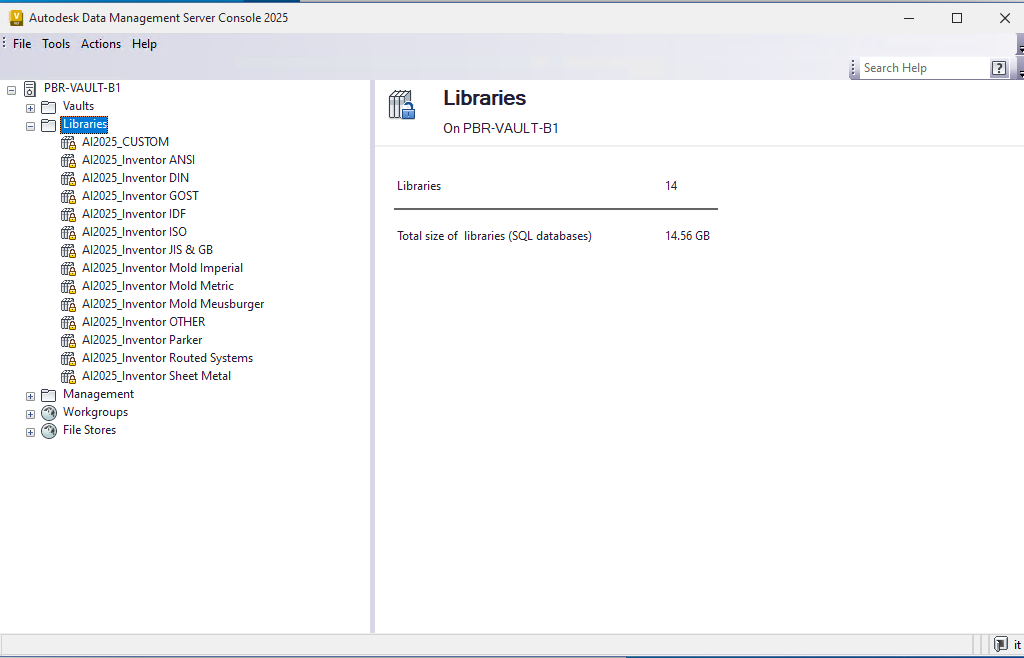Screen dimensions: 1024x658
Task: Click the AI2025_Inventor DIN library icon
Action: 69,178
